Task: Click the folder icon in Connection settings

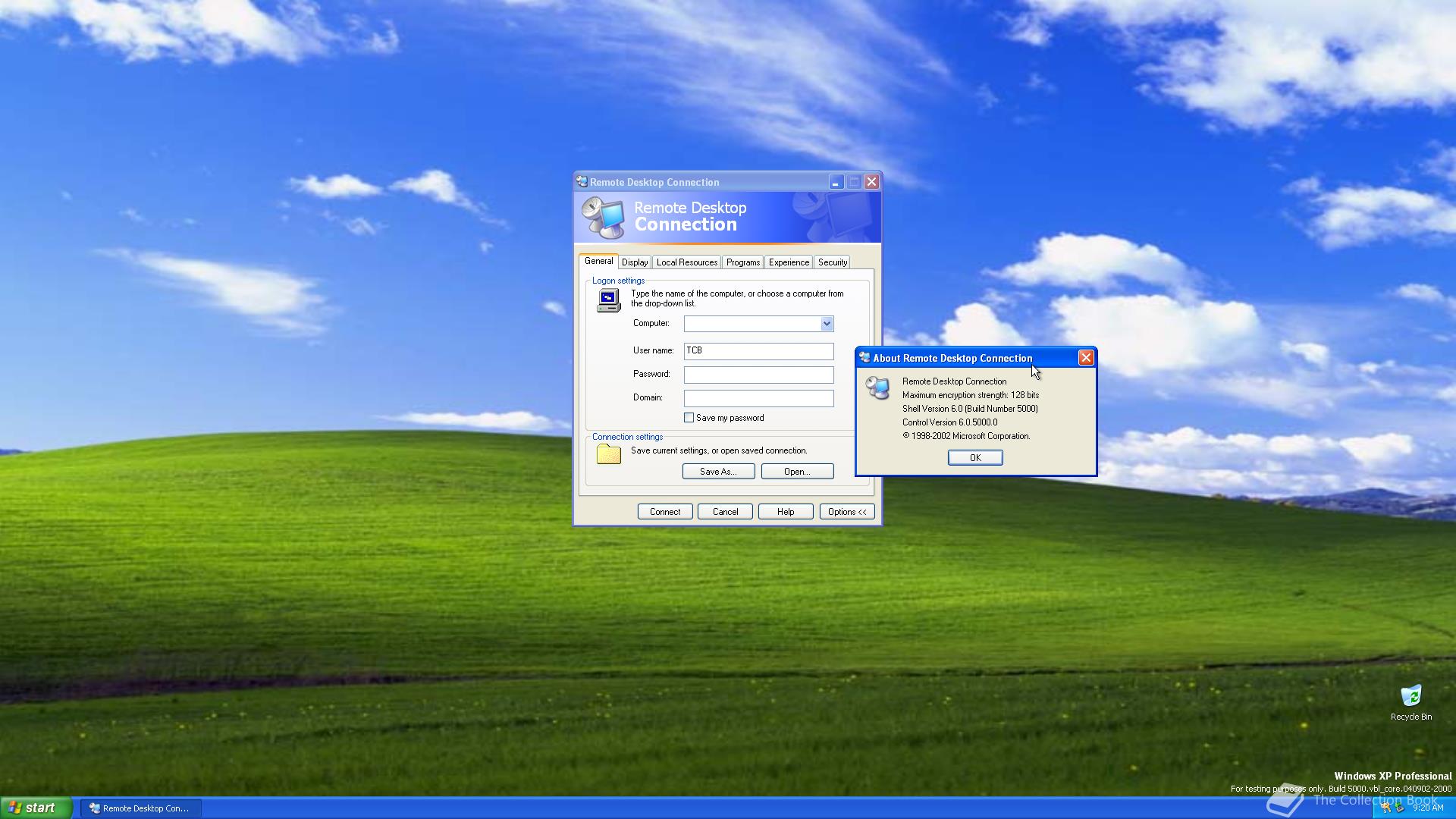Action: coord(608,454)
